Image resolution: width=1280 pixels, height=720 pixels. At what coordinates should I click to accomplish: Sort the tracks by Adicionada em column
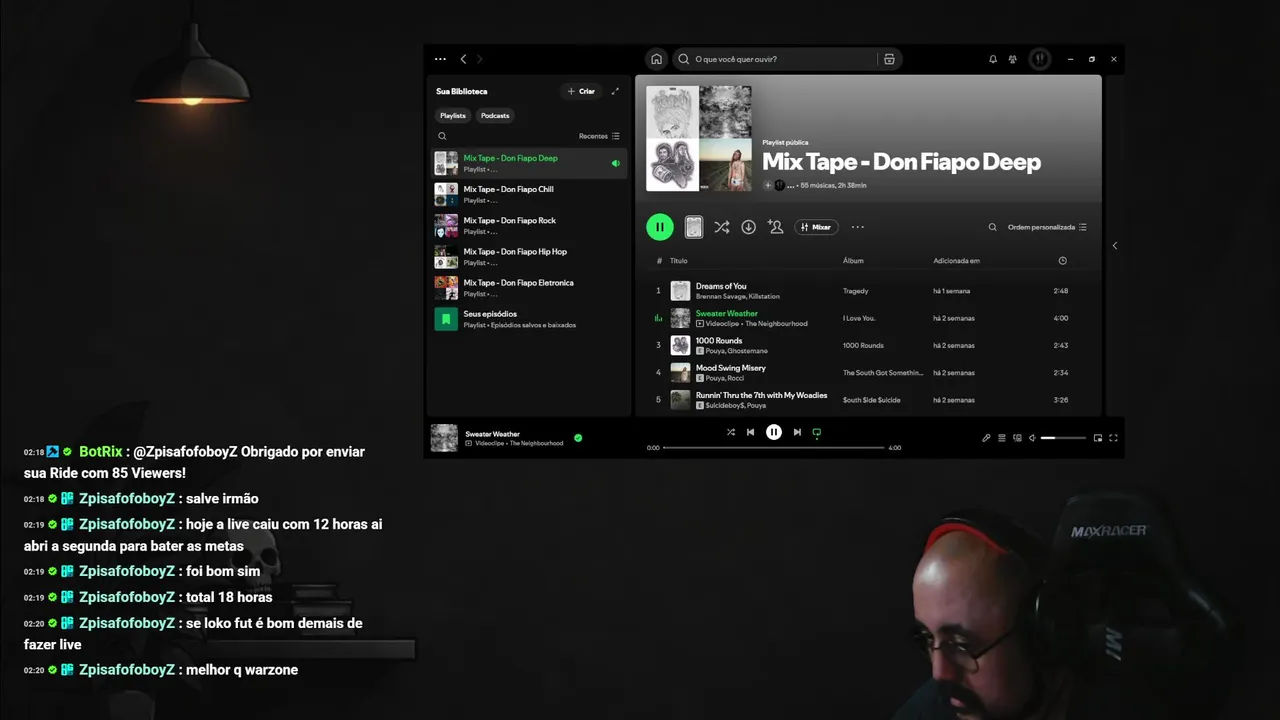tap(956, 261)
